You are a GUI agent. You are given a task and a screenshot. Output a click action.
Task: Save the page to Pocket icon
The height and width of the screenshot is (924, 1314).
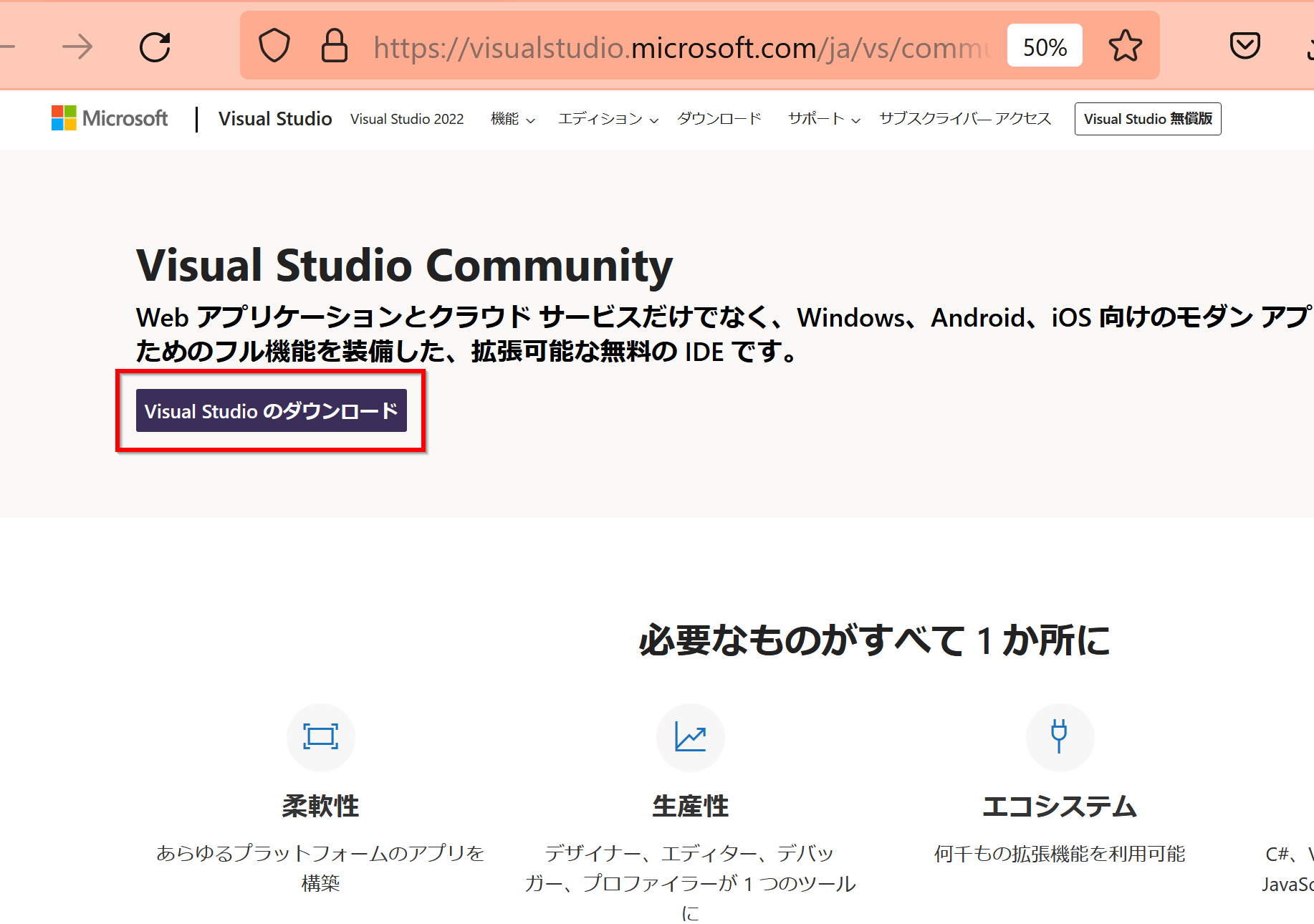[1245, 46]
